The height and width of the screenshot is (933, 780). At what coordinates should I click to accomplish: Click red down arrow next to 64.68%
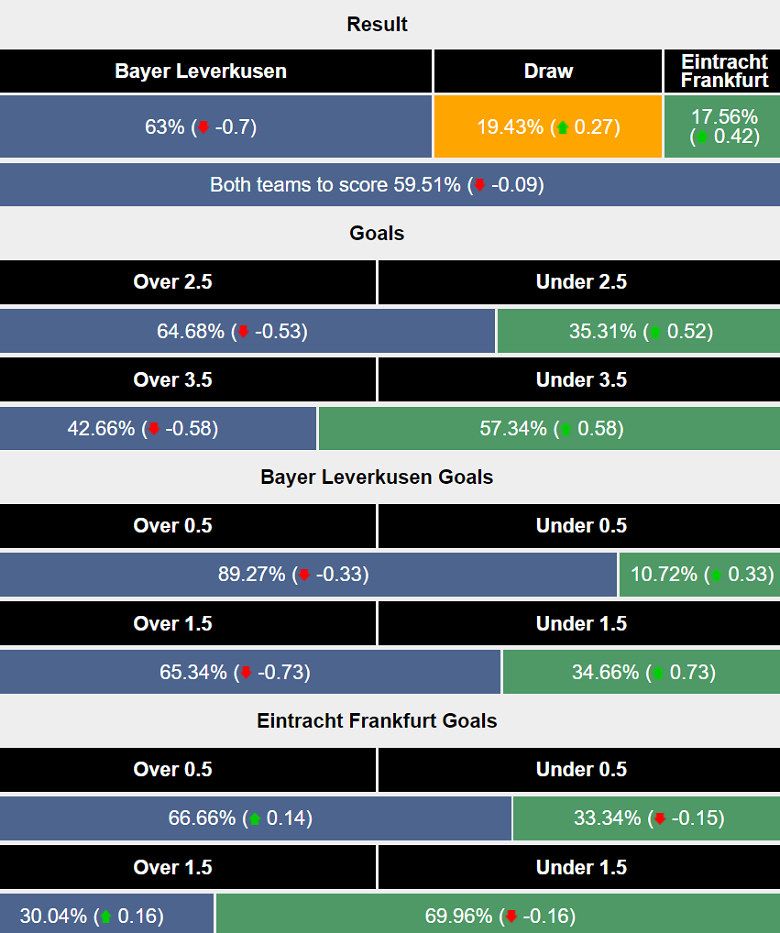242,332
